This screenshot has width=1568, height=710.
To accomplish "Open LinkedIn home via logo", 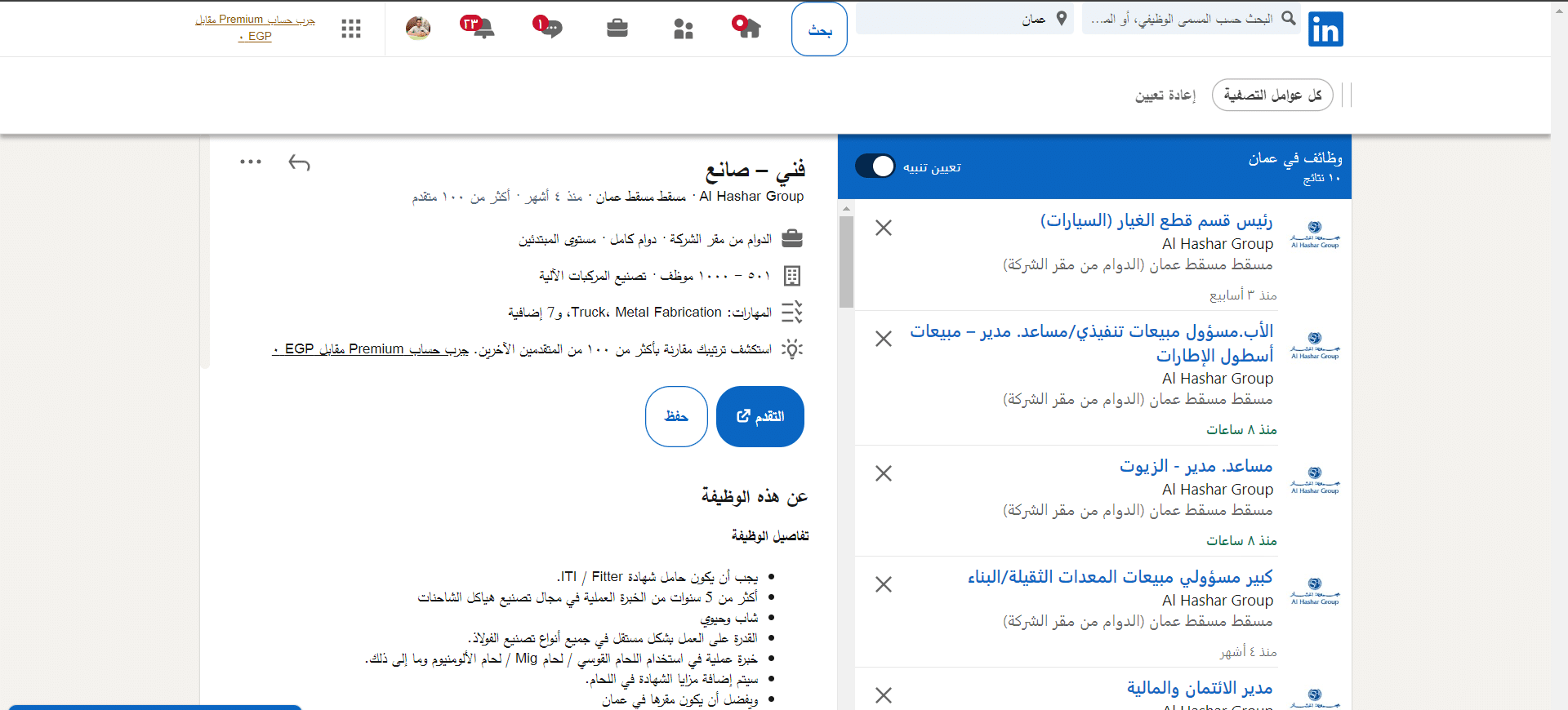I will pos(1325,29).
